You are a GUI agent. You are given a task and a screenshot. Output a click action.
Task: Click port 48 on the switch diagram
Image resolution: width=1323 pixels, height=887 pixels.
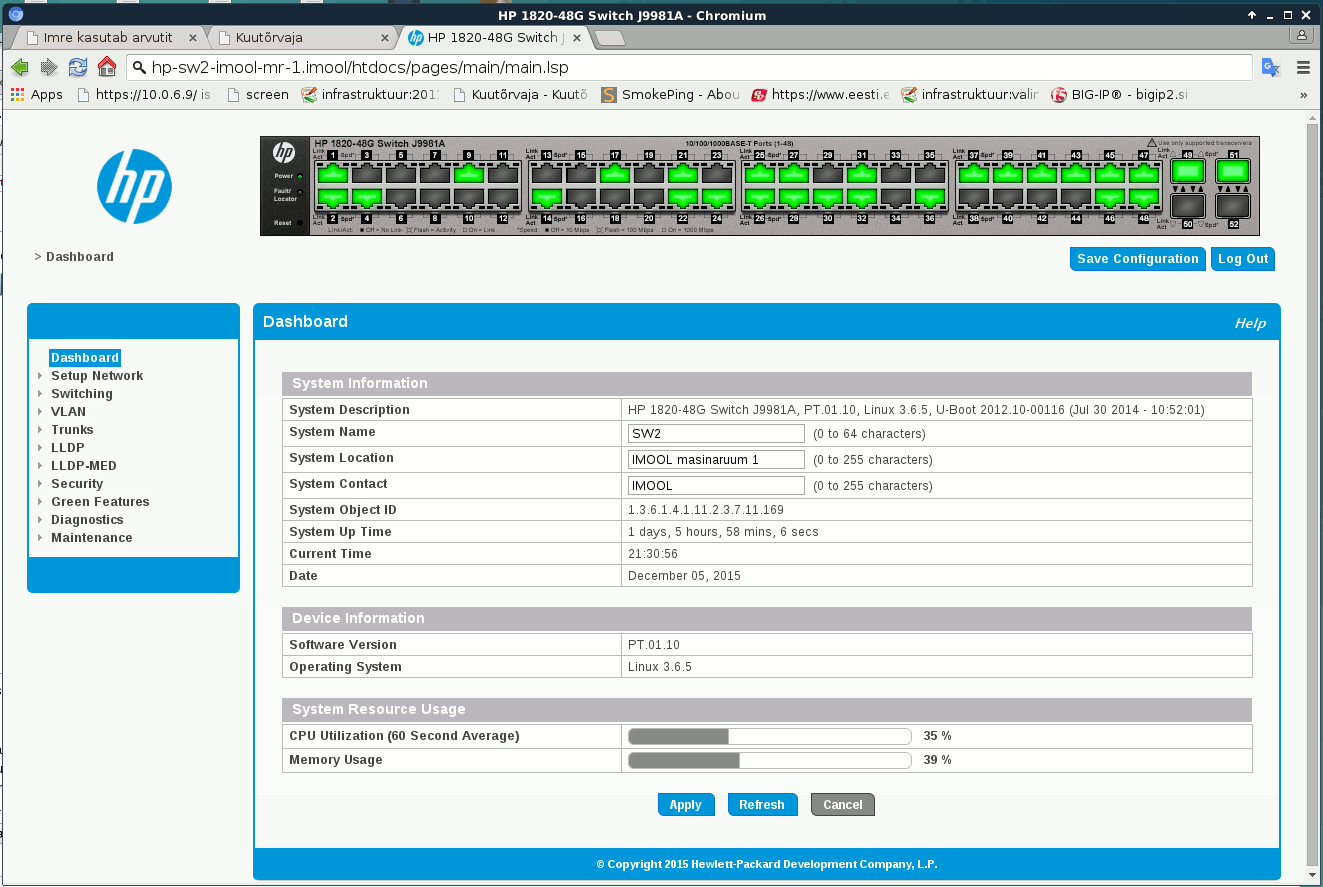coord(1144,197)
